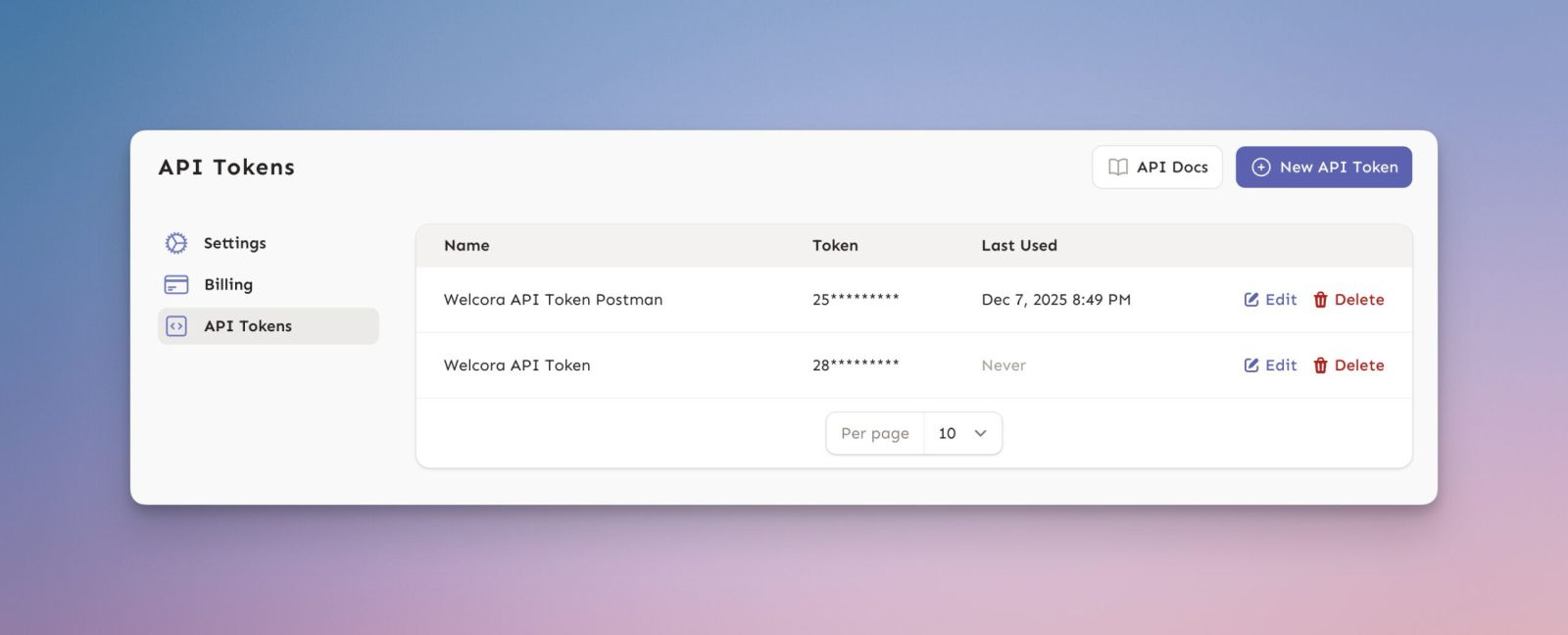The height and width of the screenshot is (635, 1568).
Task: Open the API Docs button
Action: (1157, 168)
